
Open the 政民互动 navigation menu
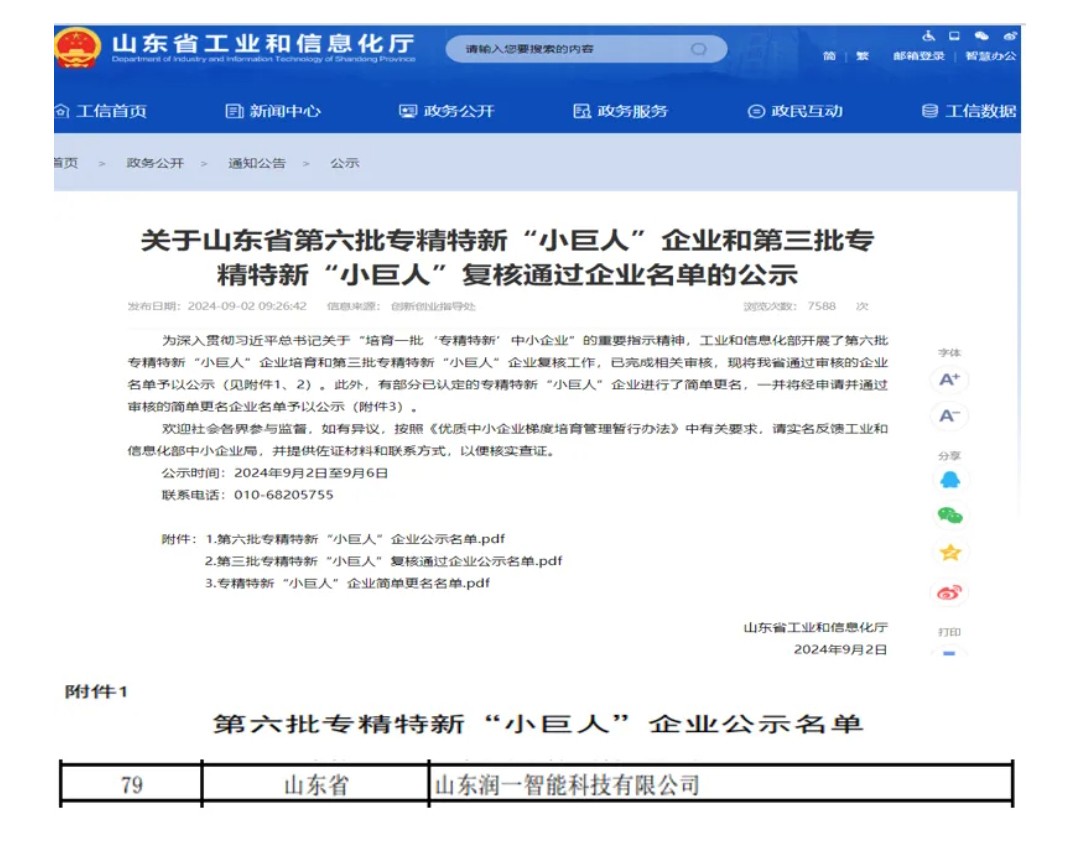(795, 111)
